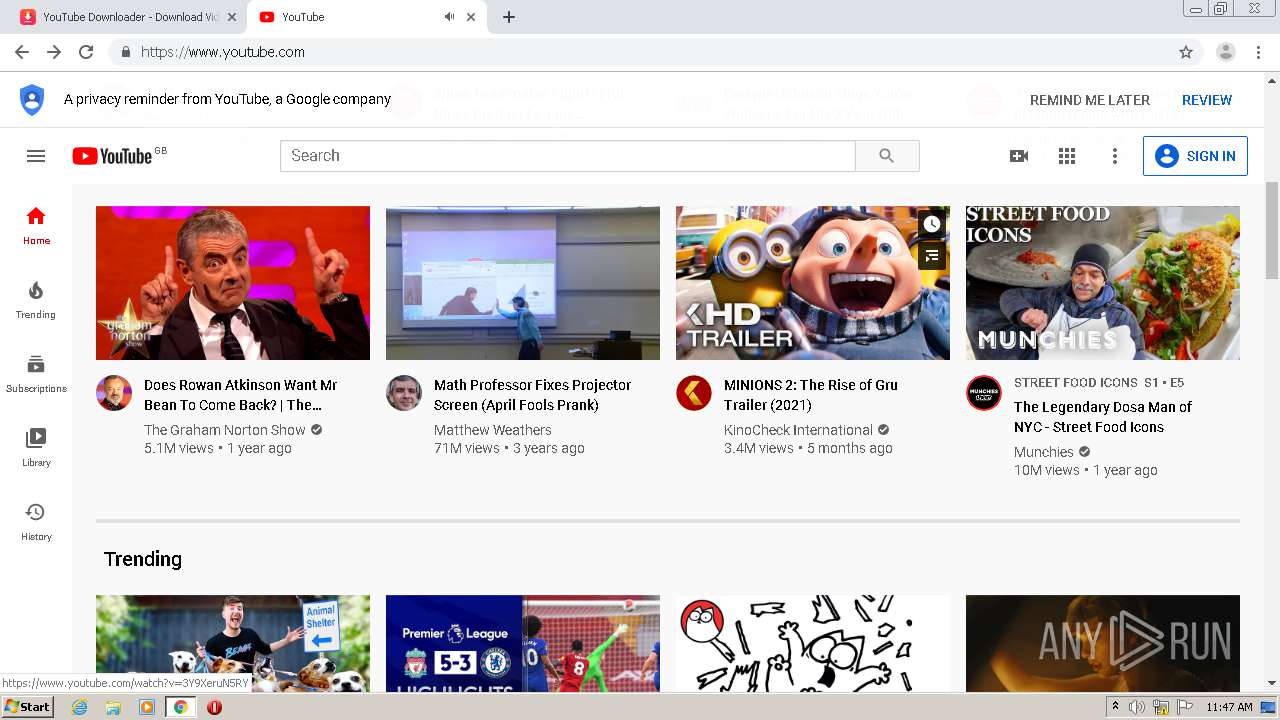1280x720 pixels.
Task: Click the search magnifier button
Action: (x=887, y=156)
